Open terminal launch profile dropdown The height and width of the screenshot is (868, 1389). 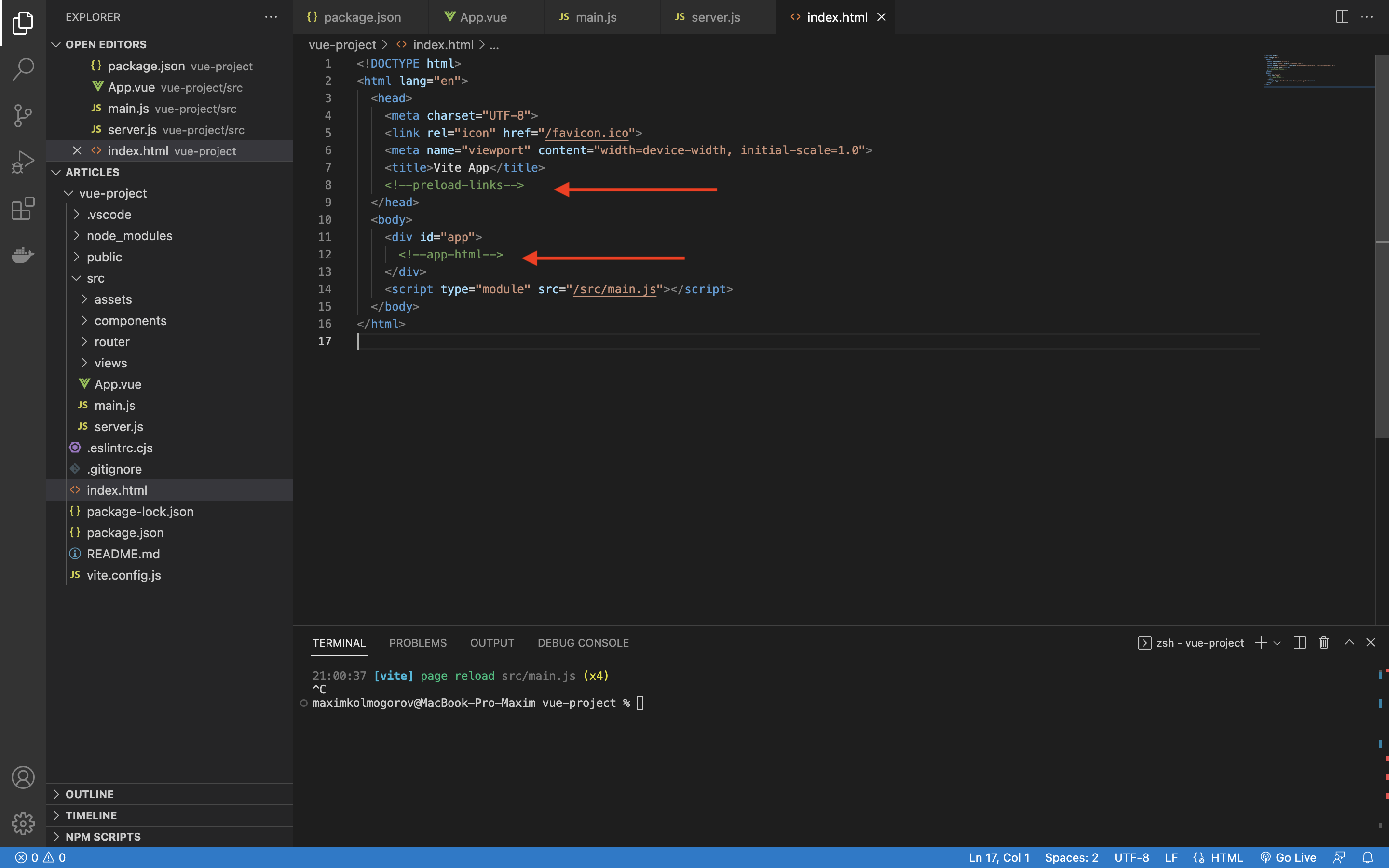click(1277, 643)
